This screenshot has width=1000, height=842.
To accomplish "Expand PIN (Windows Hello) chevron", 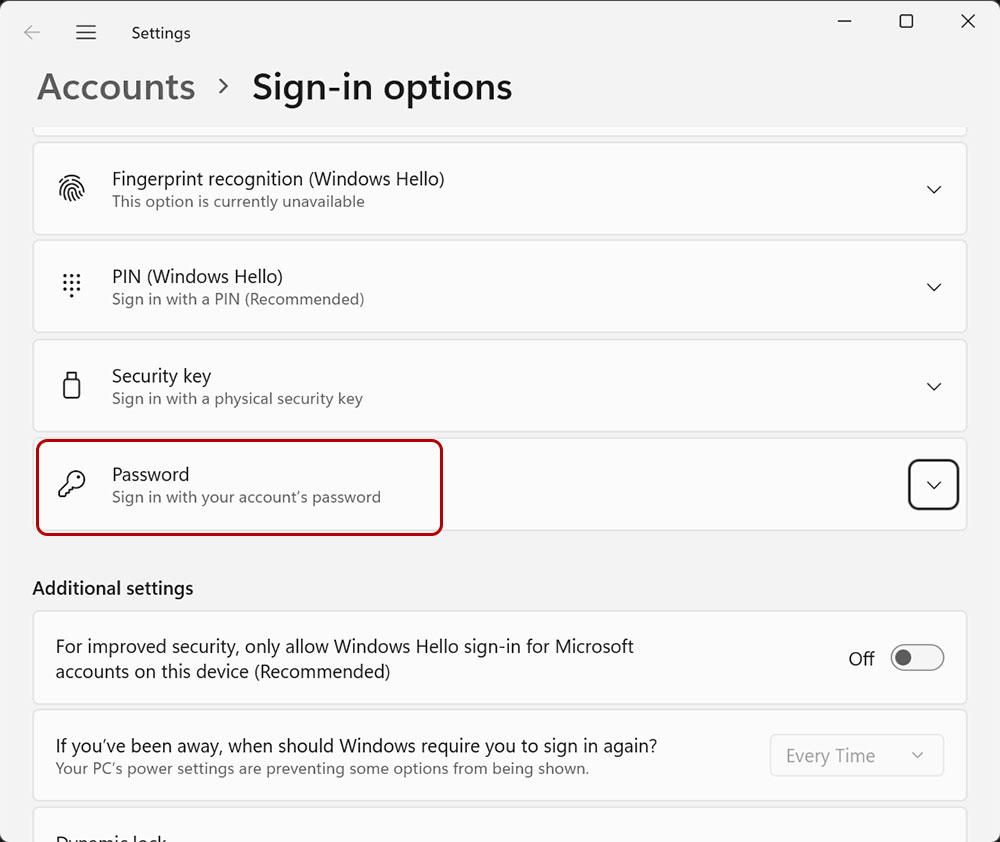I will (x=934, y=287).
